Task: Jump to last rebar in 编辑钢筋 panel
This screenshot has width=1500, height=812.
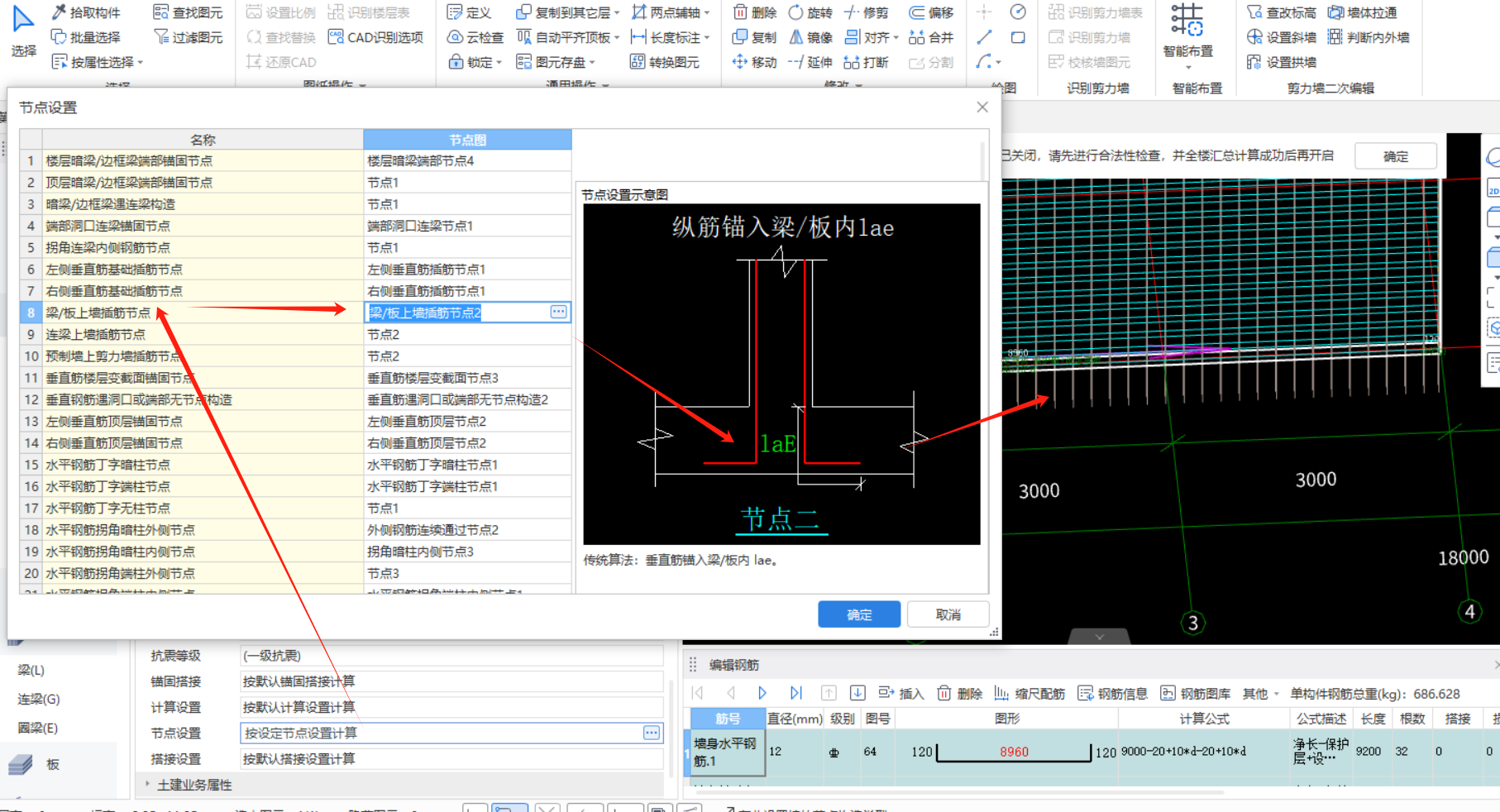Action: tap(795, 693)
